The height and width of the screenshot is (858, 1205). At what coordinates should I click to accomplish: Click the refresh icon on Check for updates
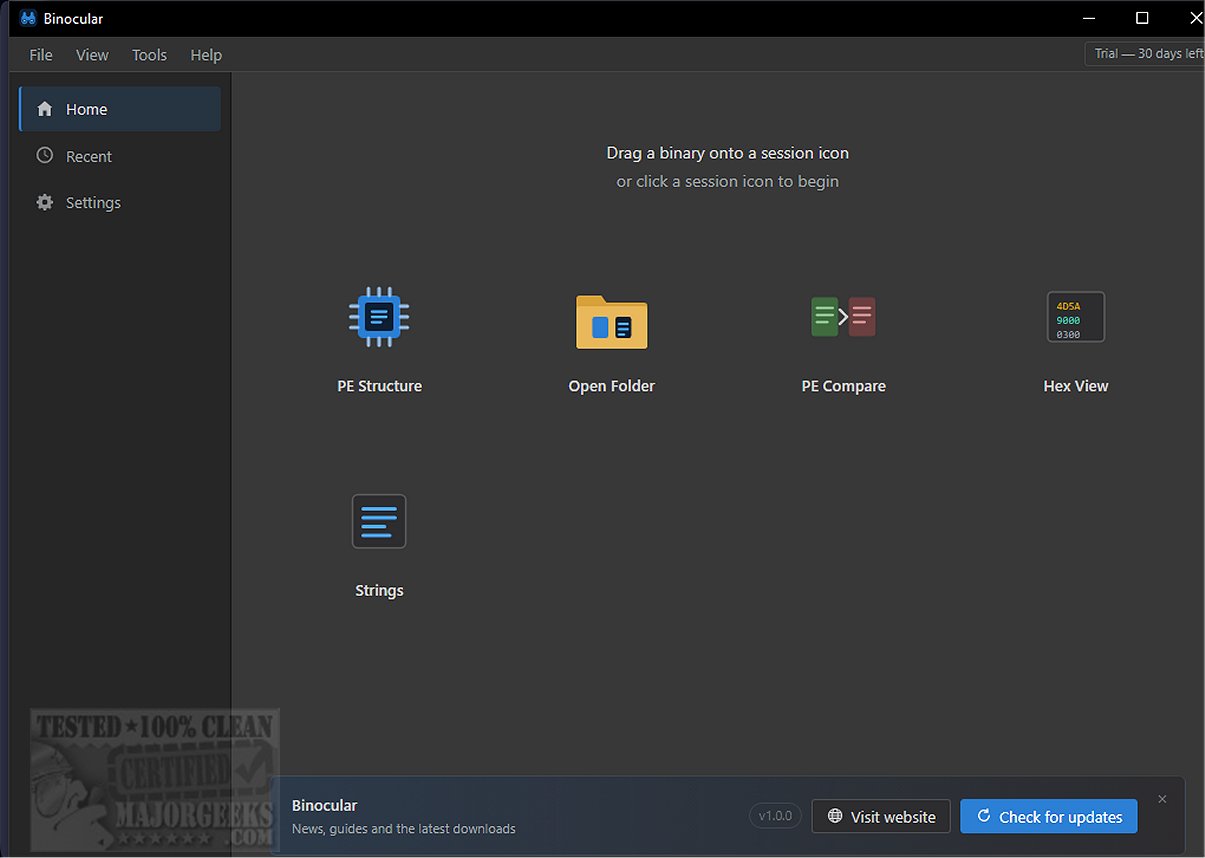[984, 816]
